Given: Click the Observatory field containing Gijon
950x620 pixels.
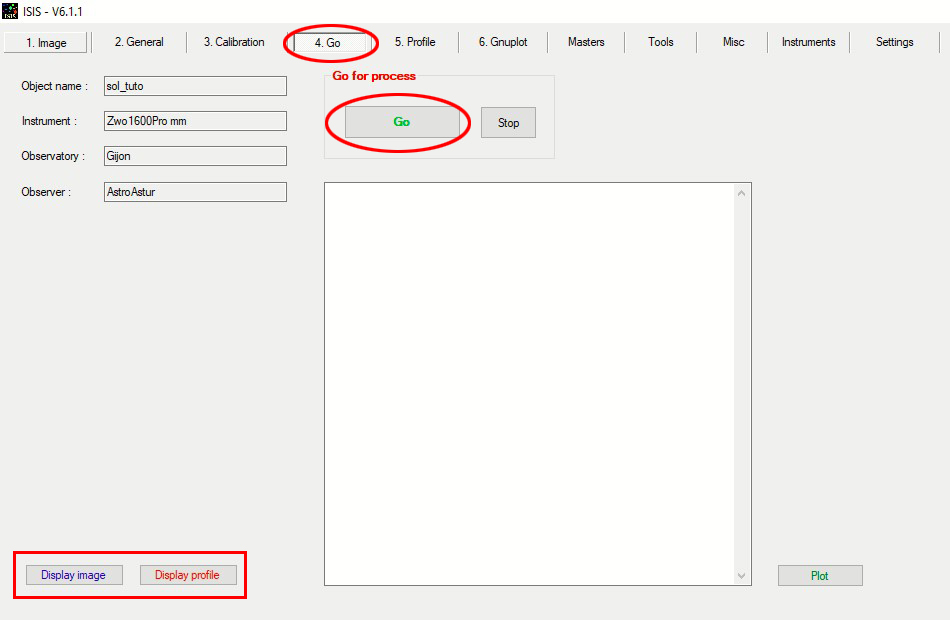Looking at the screenshot, I should click(x=195, y=156).
